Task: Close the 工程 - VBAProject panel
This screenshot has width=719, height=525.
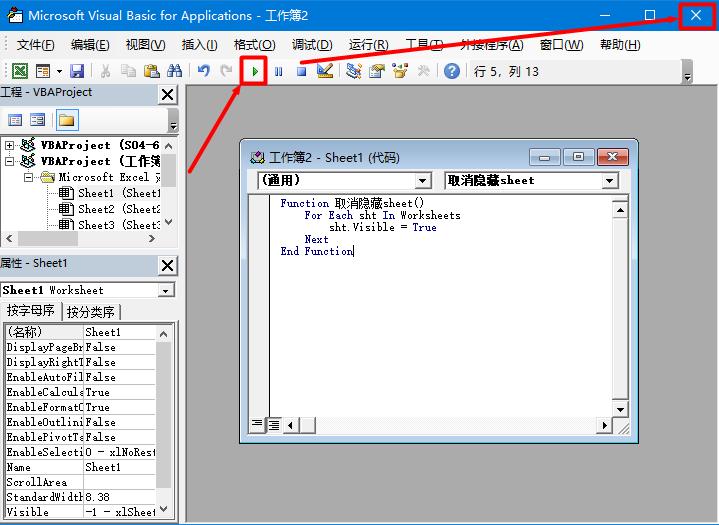Action: [x=168, y=94]
